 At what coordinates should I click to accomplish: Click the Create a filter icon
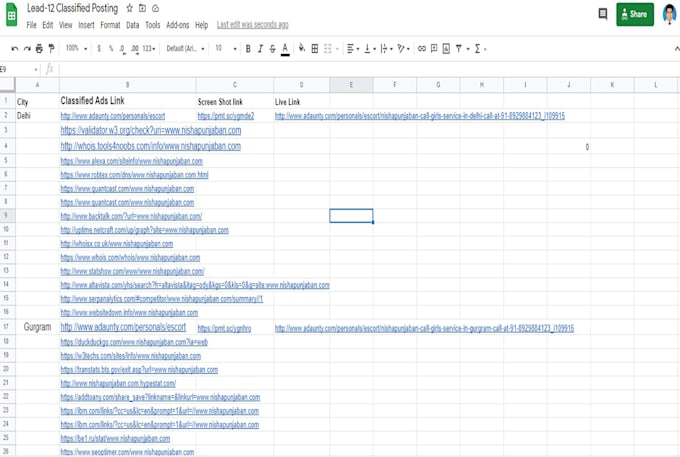(459, 49)
